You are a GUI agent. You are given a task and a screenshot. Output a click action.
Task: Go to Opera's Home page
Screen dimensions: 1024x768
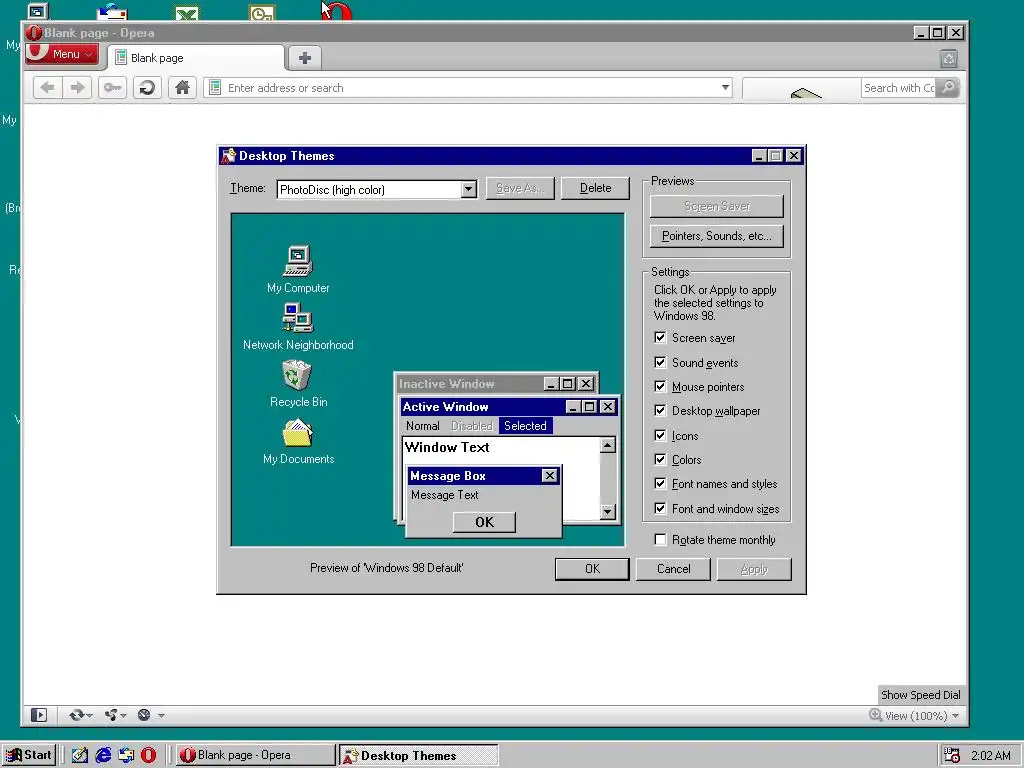(x=182, y=88)
